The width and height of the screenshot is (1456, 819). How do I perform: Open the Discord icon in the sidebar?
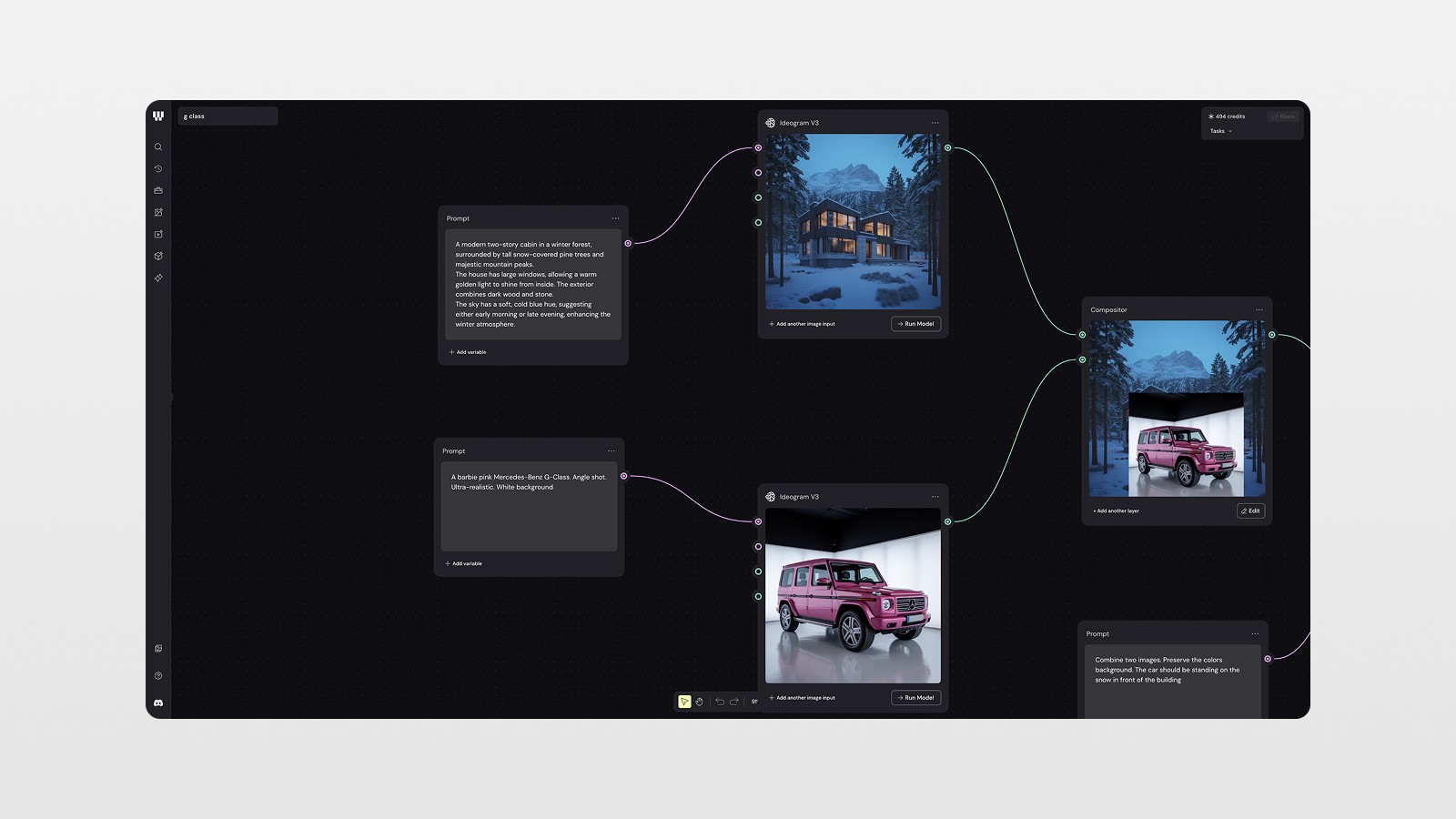tap(158, 703)
